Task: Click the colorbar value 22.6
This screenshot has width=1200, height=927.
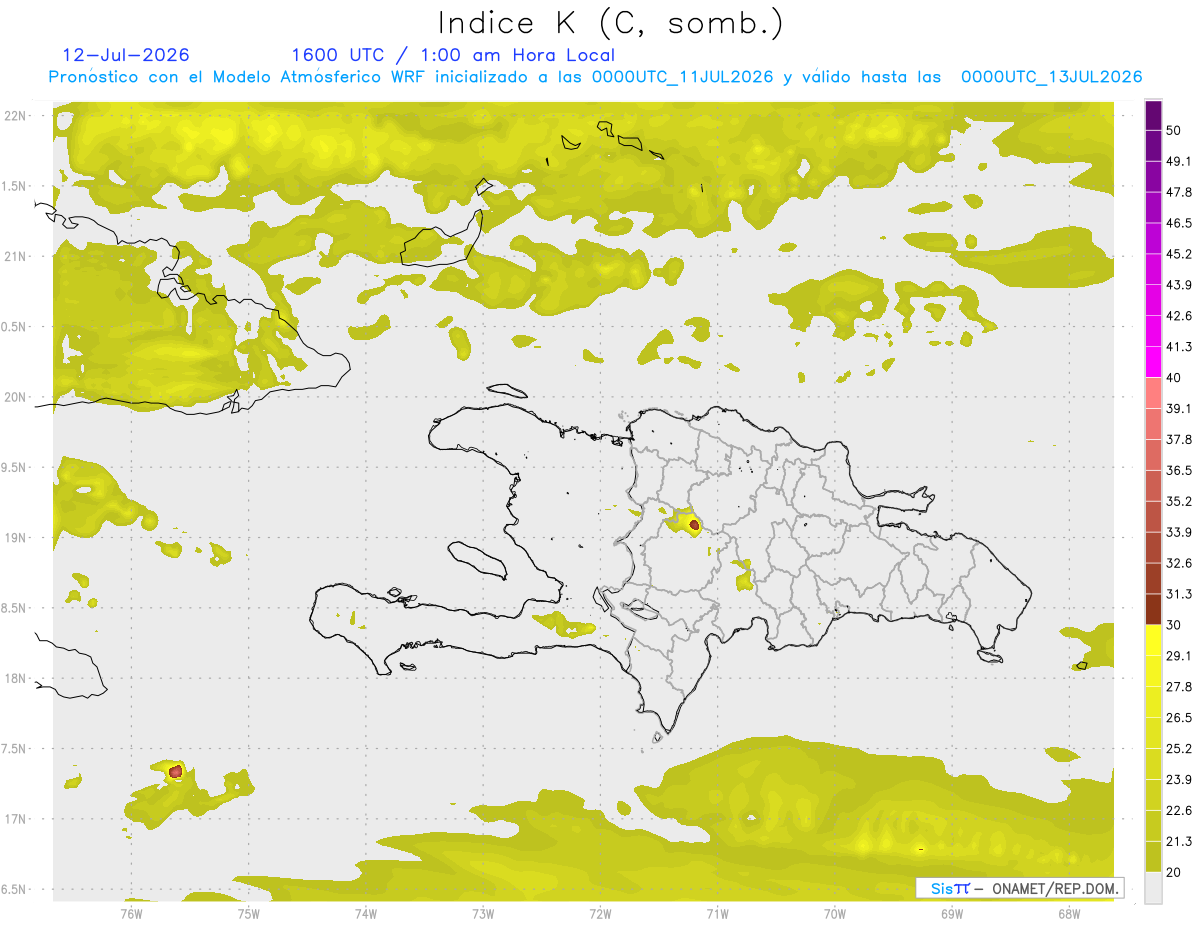Action: pos(1179,811)
